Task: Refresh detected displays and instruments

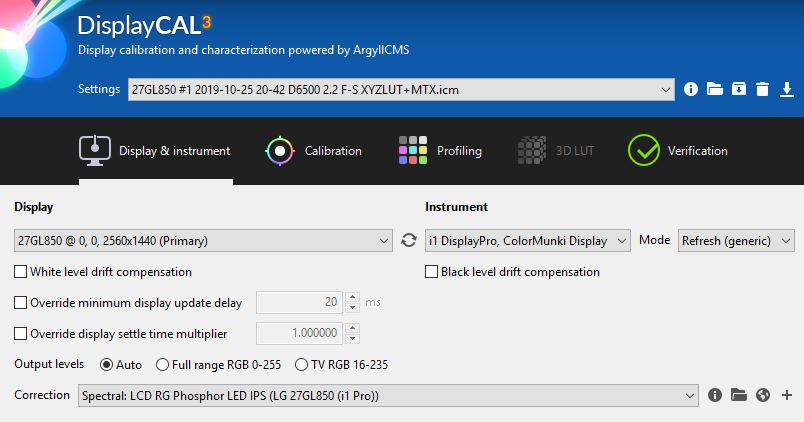Action: click(409, 240)
